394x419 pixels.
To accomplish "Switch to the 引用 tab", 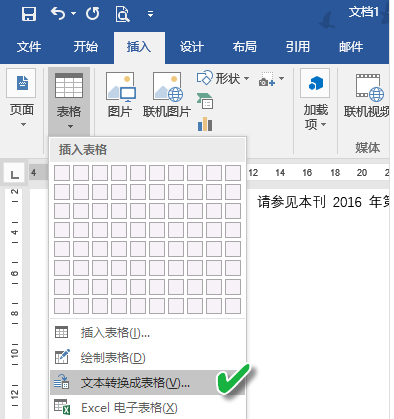I will 298,47.
